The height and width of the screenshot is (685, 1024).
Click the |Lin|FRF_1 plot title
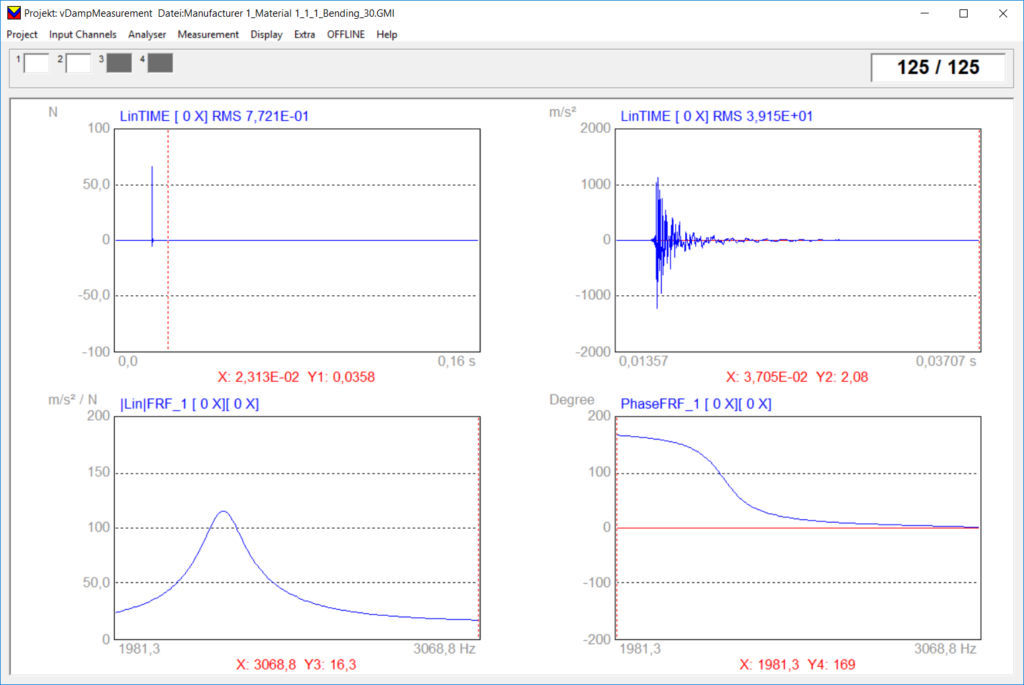point(188,403)
